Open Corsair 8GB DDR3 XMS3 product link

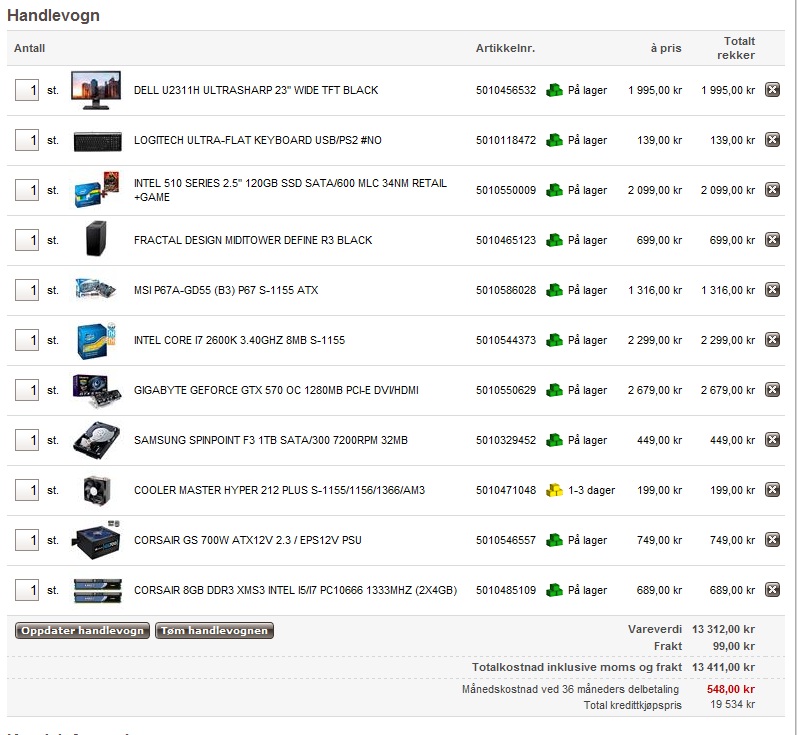tap(295, 590)
